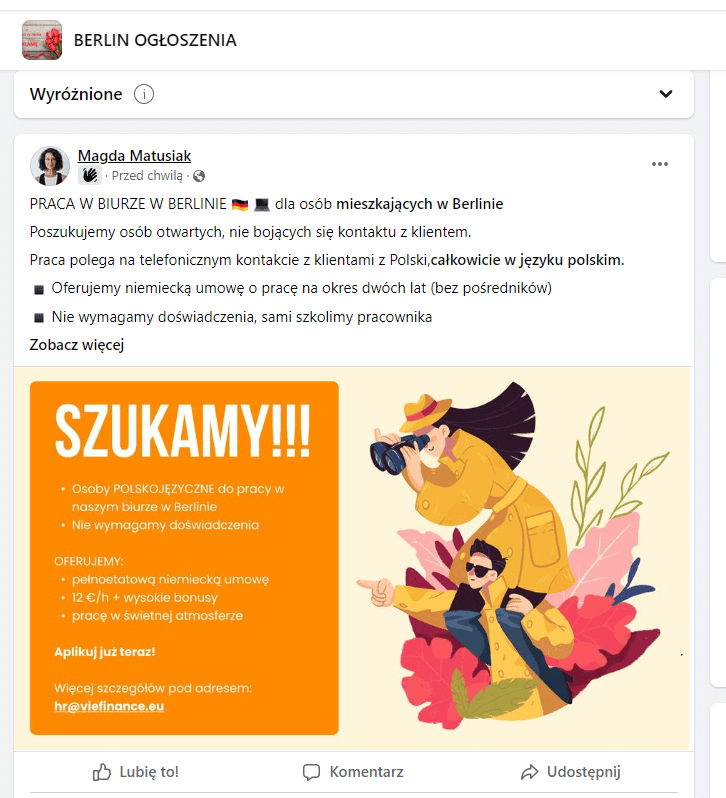Click the Komentarz button label
Viewport: 726px width, 798px height.
(x=366, y=772)
